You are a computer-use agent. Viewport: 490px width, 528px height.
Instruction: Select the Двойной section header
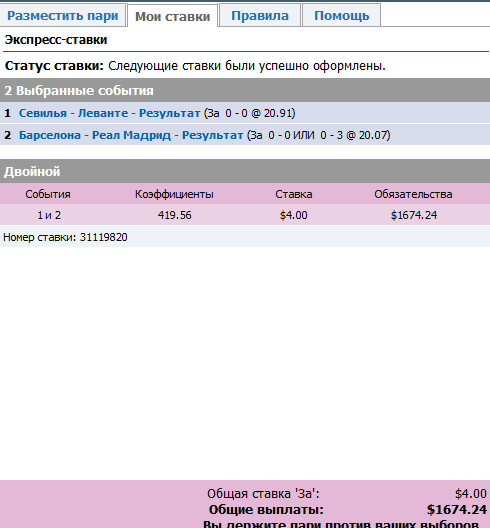245,171
